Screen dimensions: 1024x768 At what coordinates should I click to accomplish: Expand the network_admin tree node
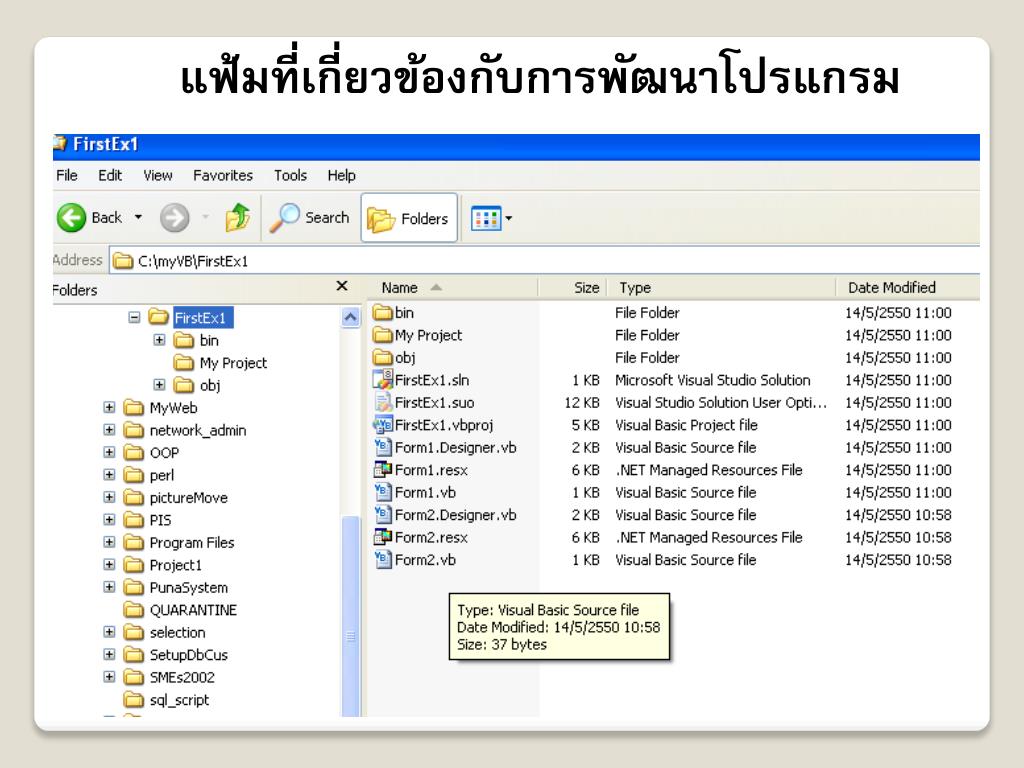[x=109, y=430]
